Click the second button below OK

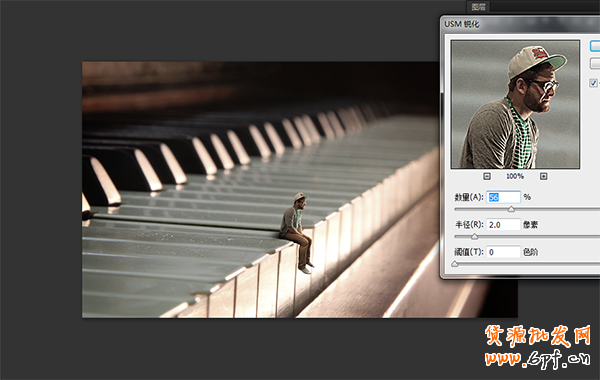pos(595,63)
